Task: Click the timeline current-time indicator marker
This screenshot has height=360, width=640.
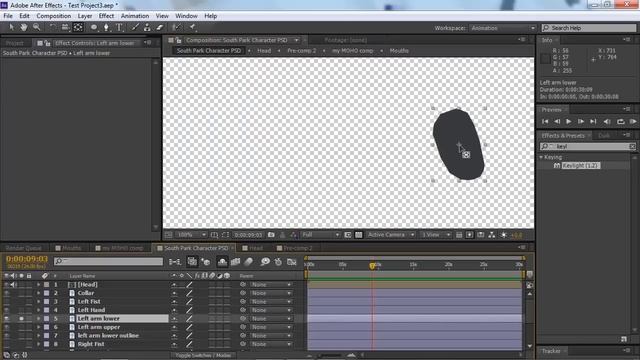Action: pyautogui.click(x=372, y=266)
